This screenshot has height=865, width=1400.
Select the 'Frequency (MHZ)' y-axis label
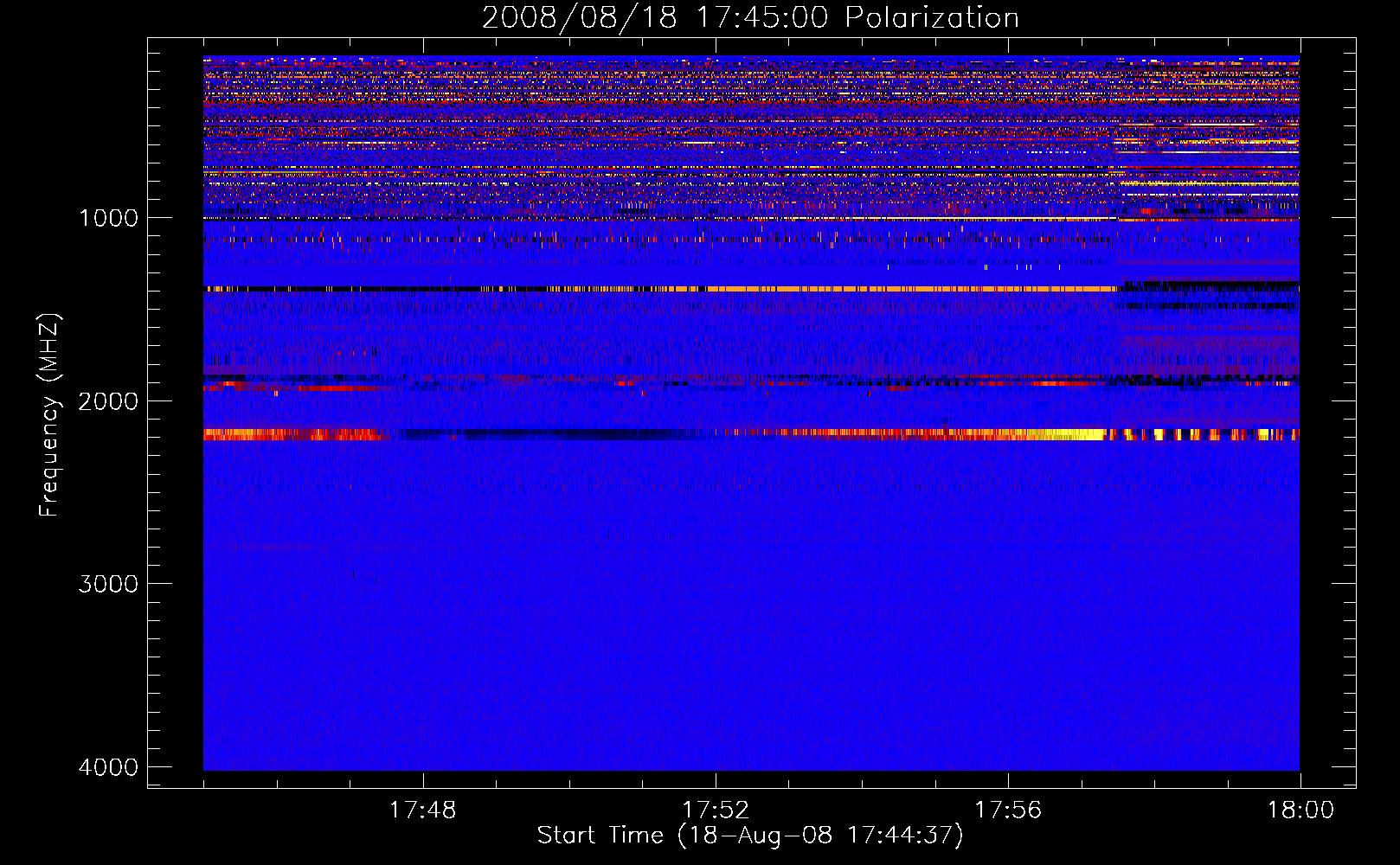[x=49, y=415]
